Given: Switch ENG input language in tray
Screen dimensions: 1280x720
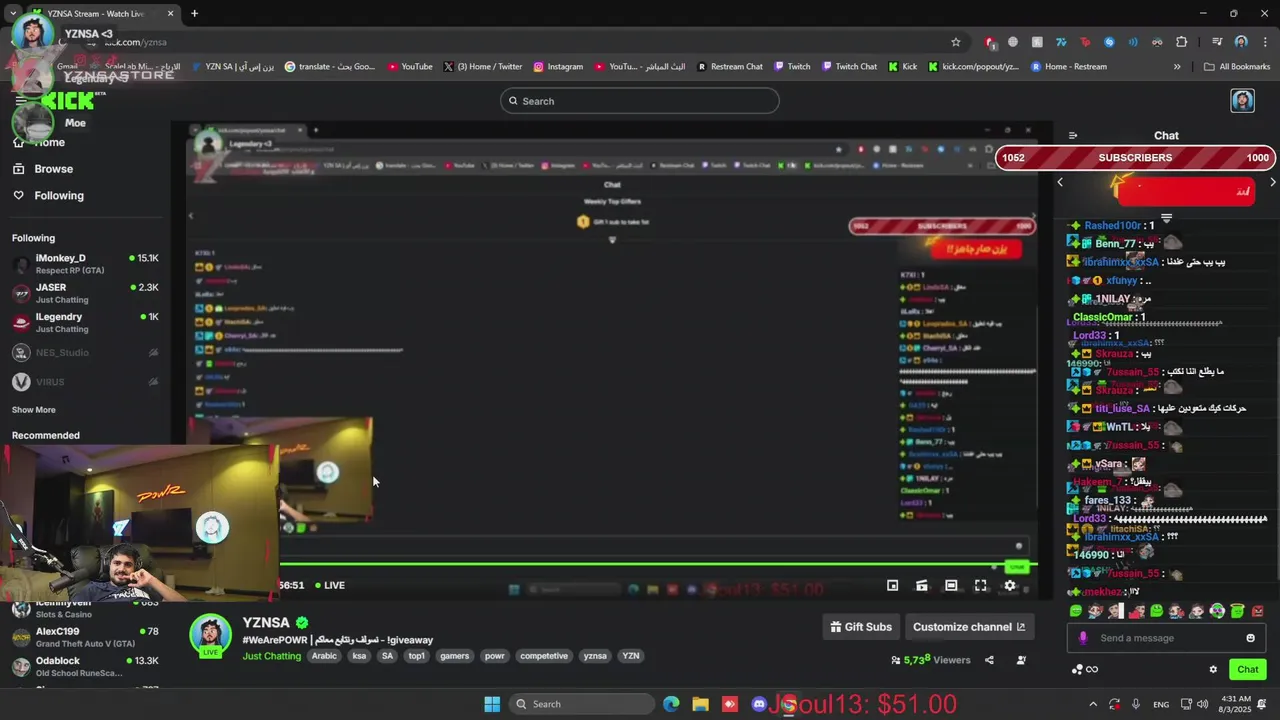Looking at the screenshot, I should click(1161, 704).
